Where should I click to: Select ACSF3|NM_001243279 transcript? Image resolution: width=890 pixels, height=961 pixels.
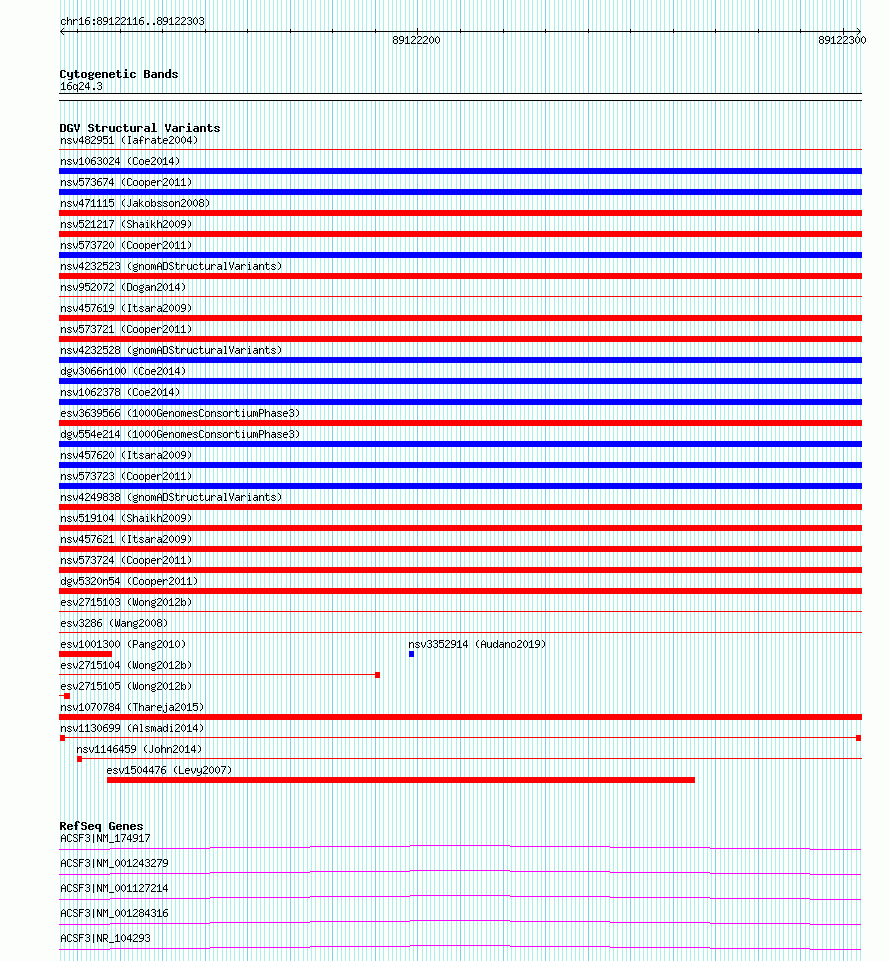[x=114, y=864]
